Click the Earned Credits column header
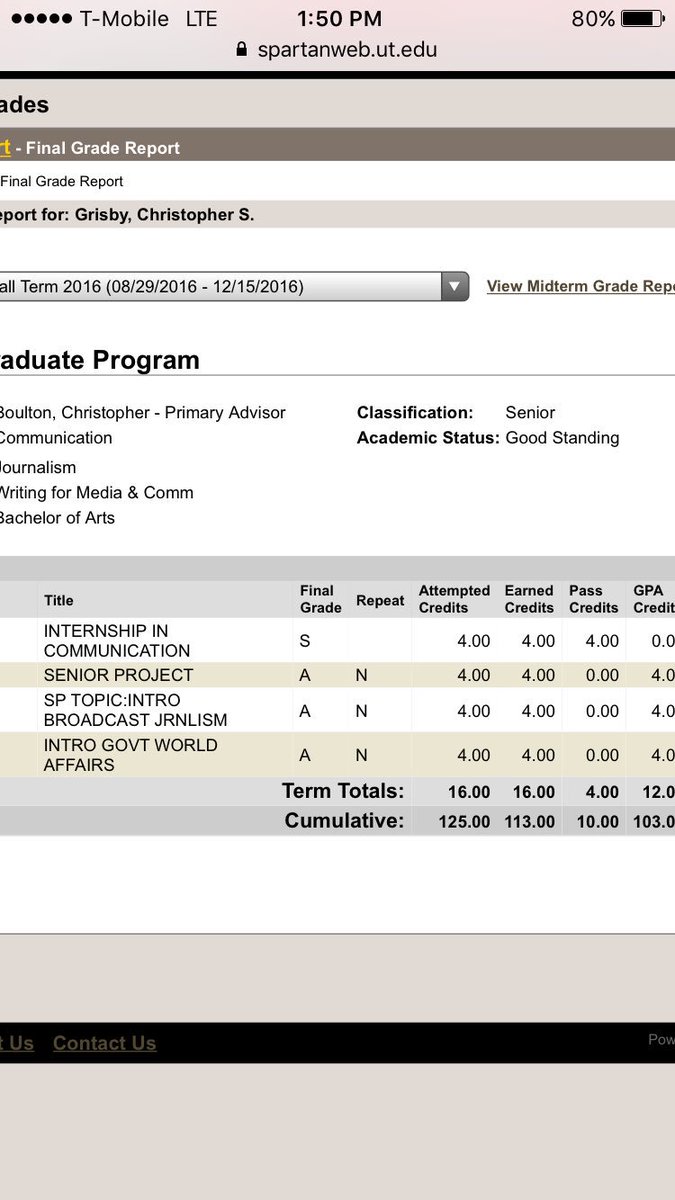 click(x=529, y=599)
